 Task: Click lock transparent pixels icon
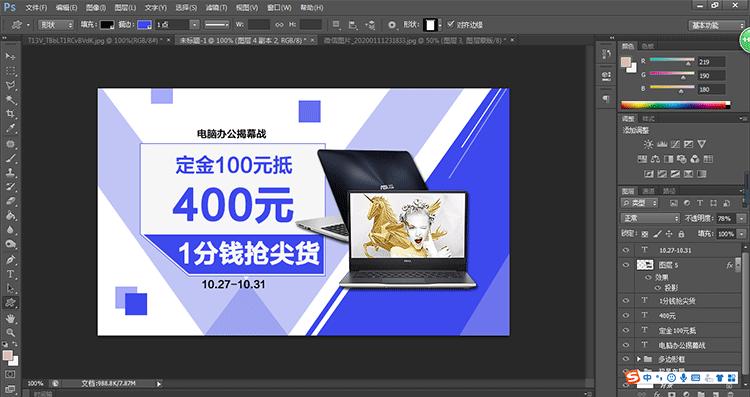point(645,234)
